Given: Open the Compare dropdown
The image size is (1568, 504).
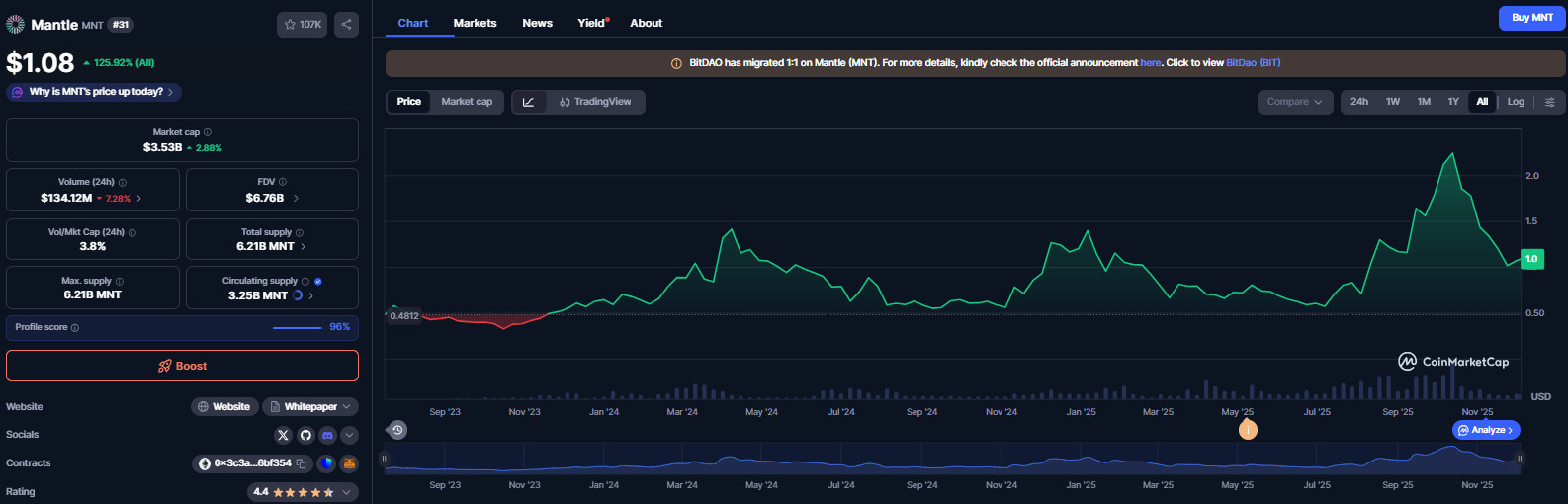Looking at the screenshot, I should [x=1294, y=102].
